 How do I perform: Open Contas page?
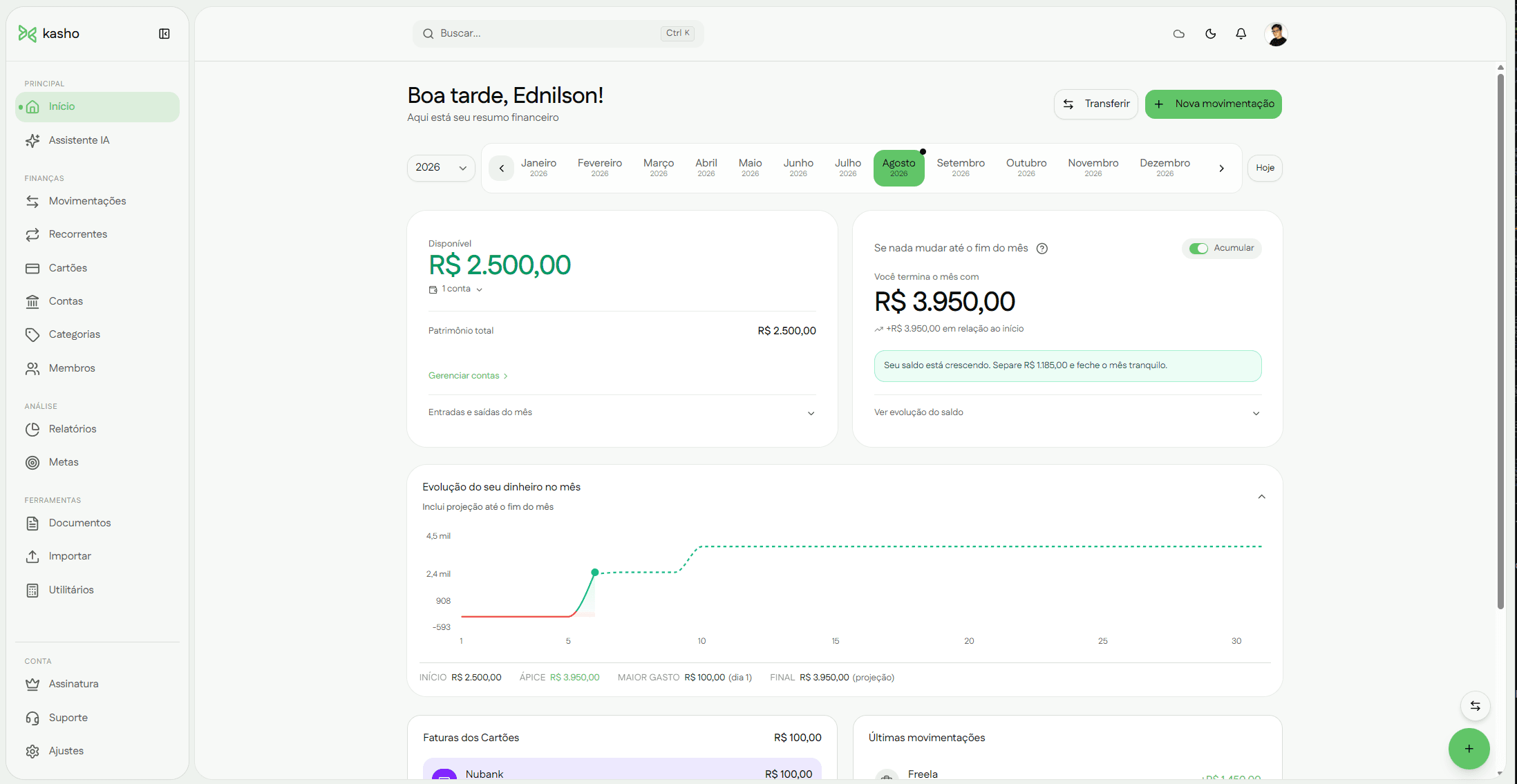click(97, 301)
